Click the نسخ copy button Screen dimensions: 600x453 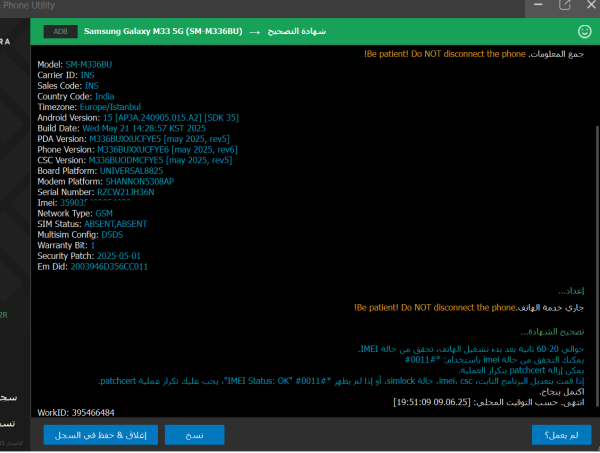point(194,435)
